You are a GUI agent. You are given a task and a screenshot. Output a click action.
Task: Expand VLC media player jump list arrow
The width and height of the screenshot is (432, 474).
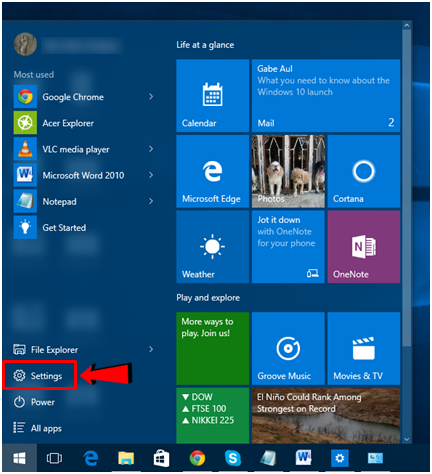(151, 149)
